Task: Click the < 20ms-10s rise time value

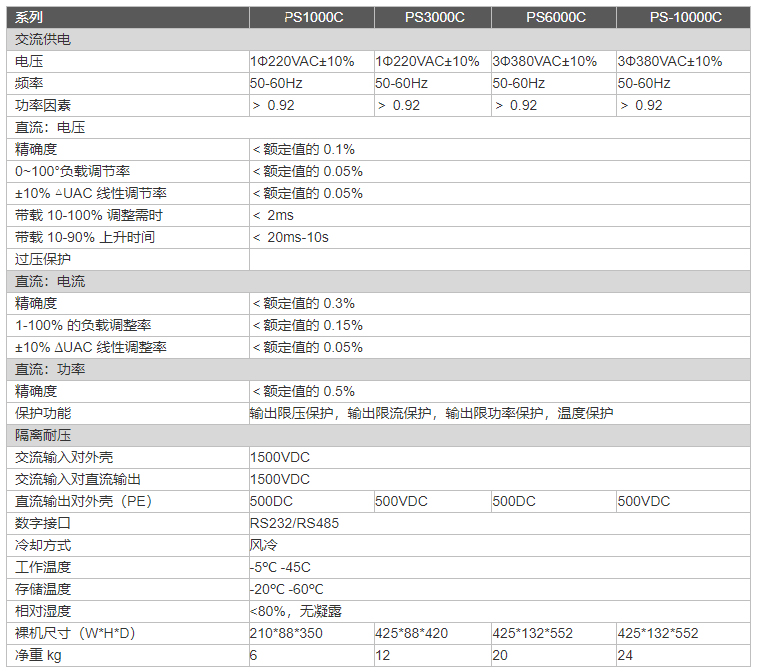Action: click(x=291, y=238)
